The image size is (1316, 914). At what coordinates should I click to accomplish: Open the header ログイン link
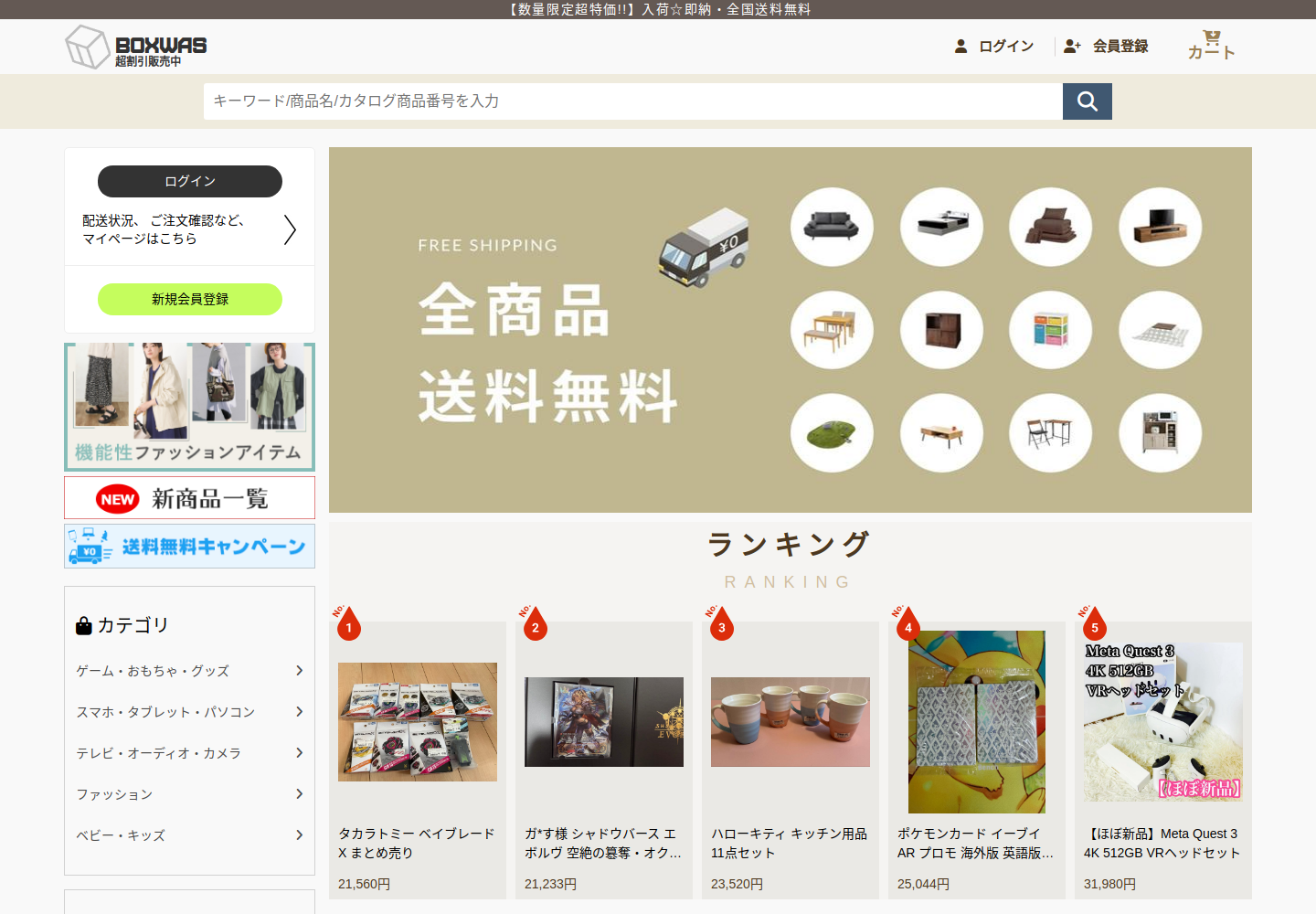[1006, 46]
